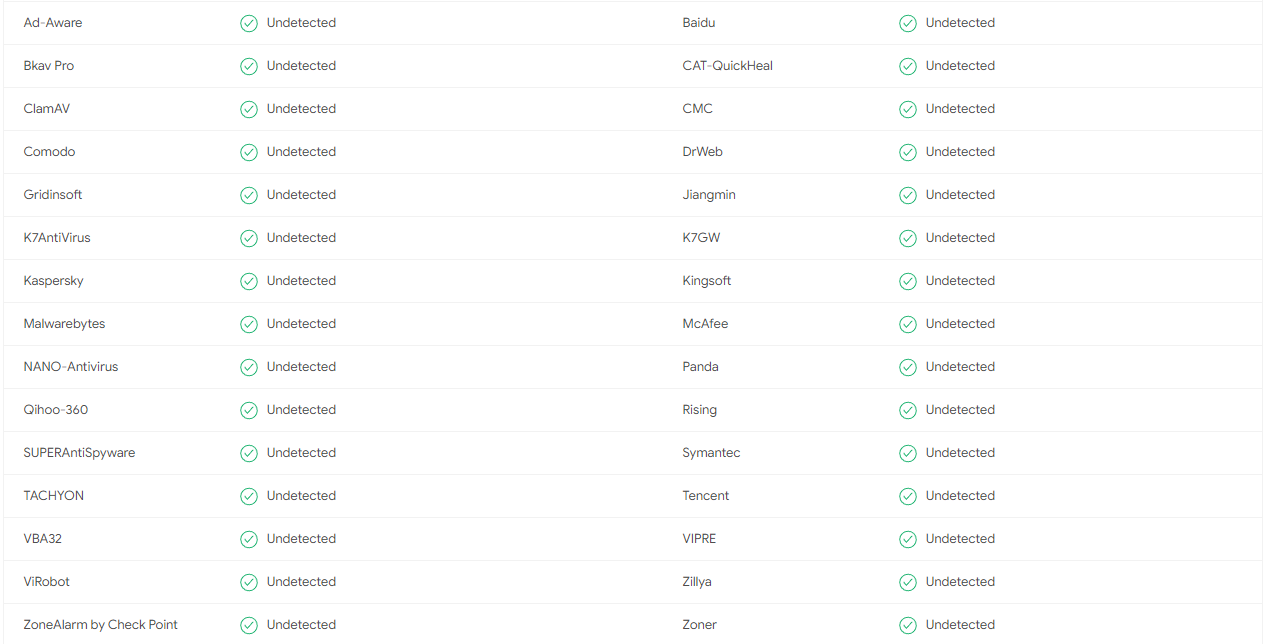Select the checkmark icon beside ClamAV
This screenshot has height=644, width=1265.
(x=249, y=109)
